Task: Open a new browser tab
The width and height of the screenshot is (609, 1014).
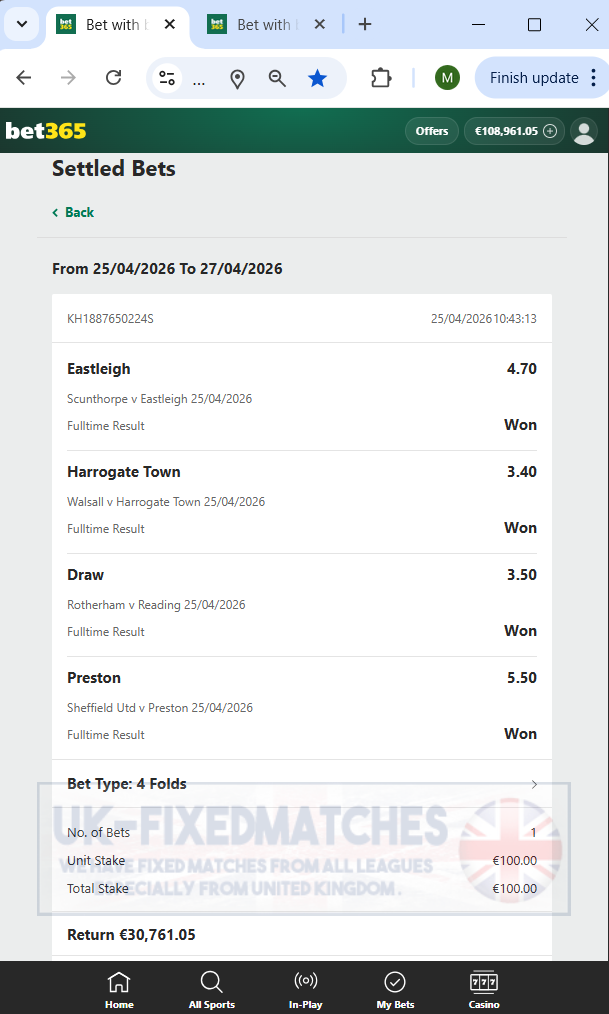Action: [x=365, y=25]
